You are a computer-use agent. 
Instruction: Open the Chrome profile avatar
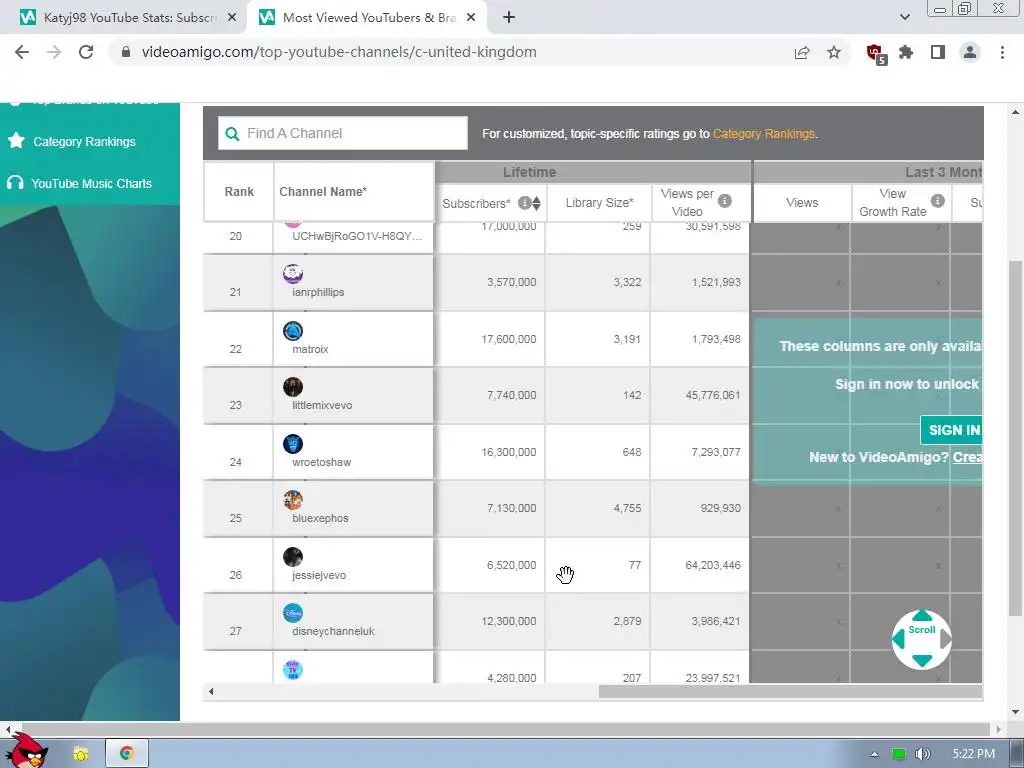(x=970, y=52)
